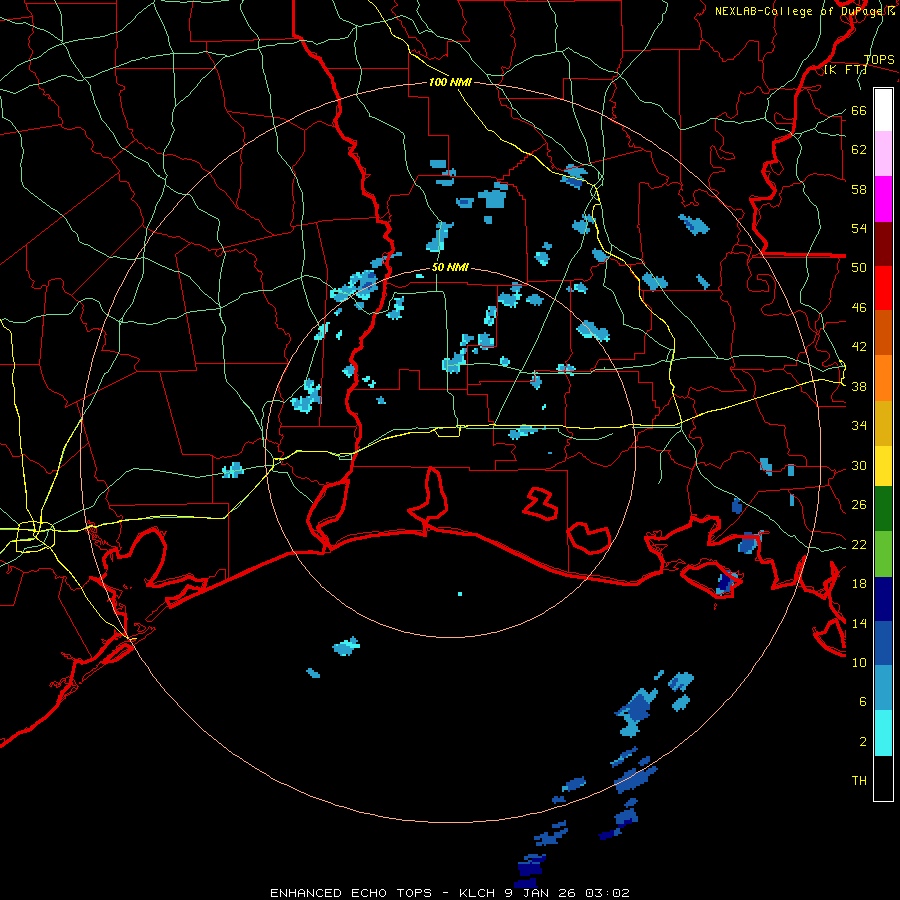Click the 14 legend value

(859, 623)
